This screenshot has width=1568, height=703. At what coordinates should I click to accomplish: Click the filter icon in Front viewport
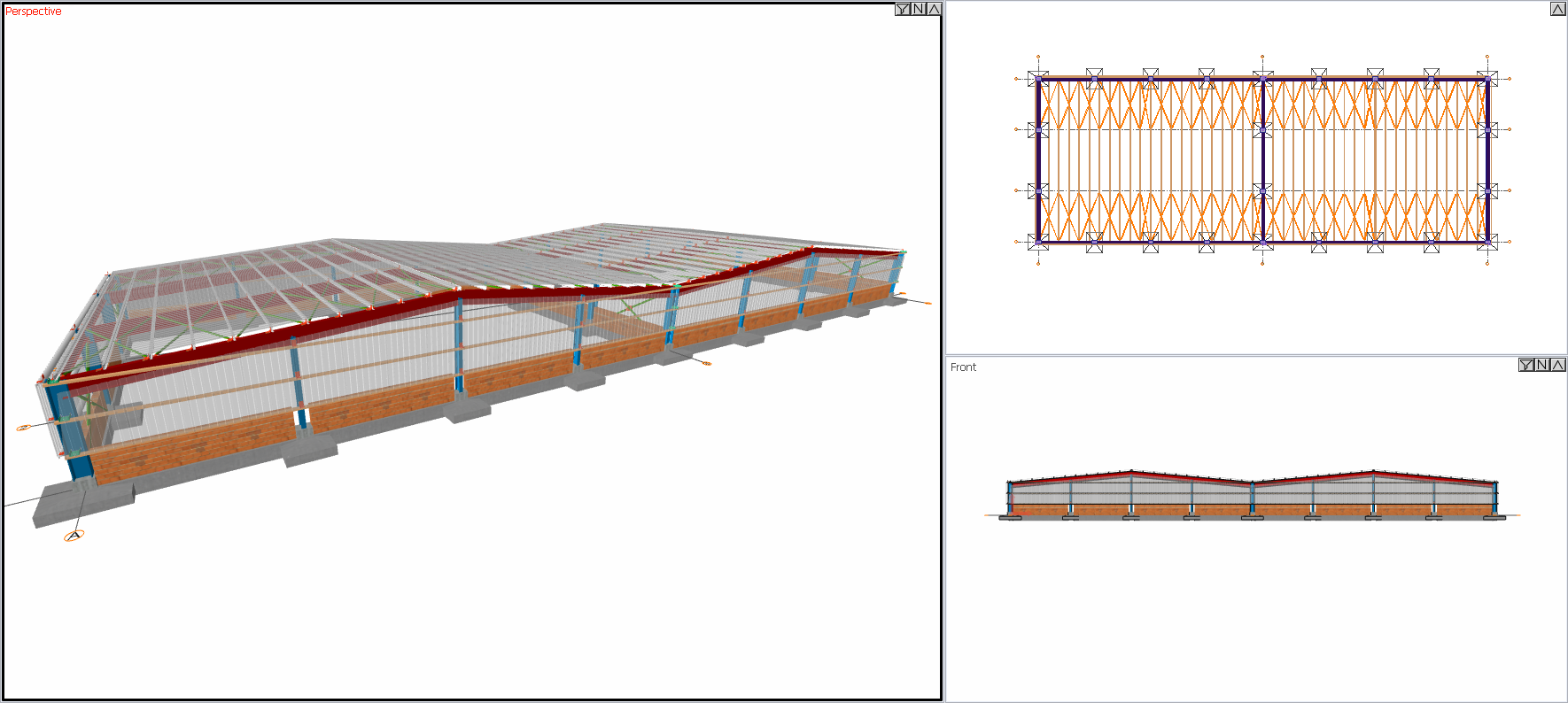(1526, 365)
